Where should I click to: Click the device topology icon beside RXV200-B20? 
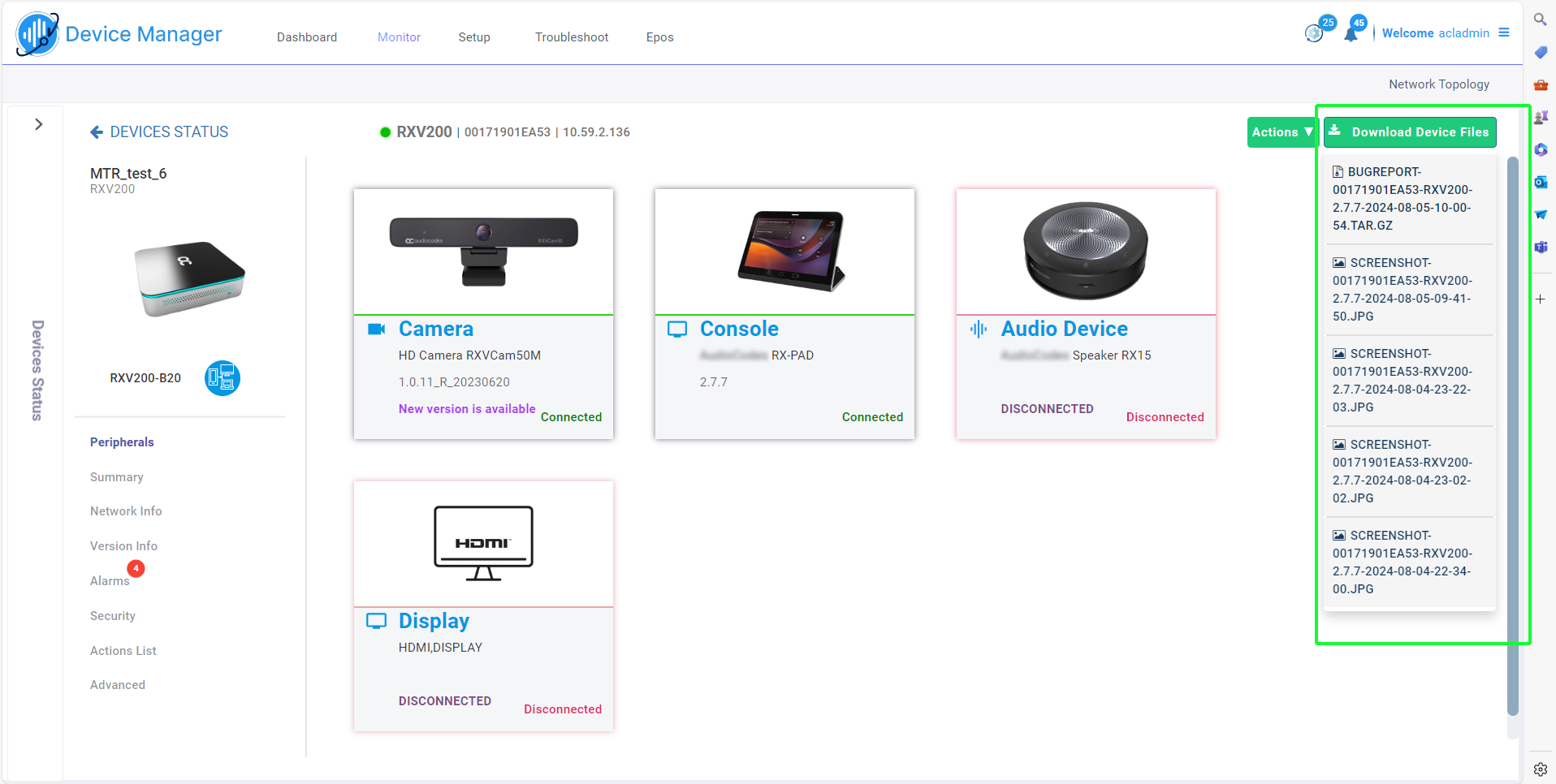222,378
